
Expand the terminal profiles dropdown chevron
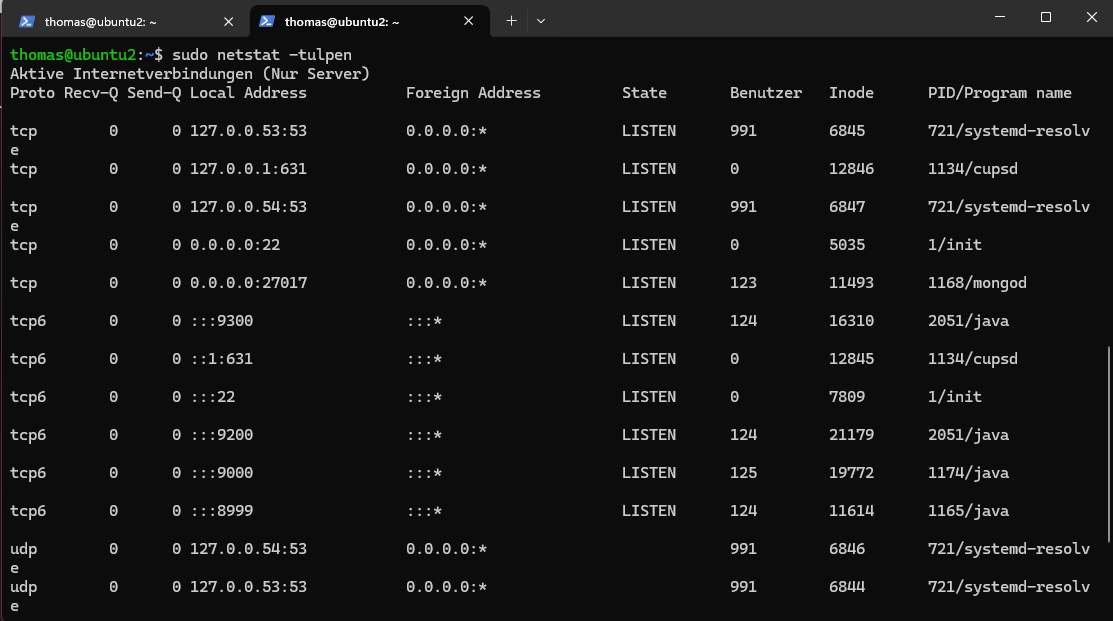[x=541, y=20]
